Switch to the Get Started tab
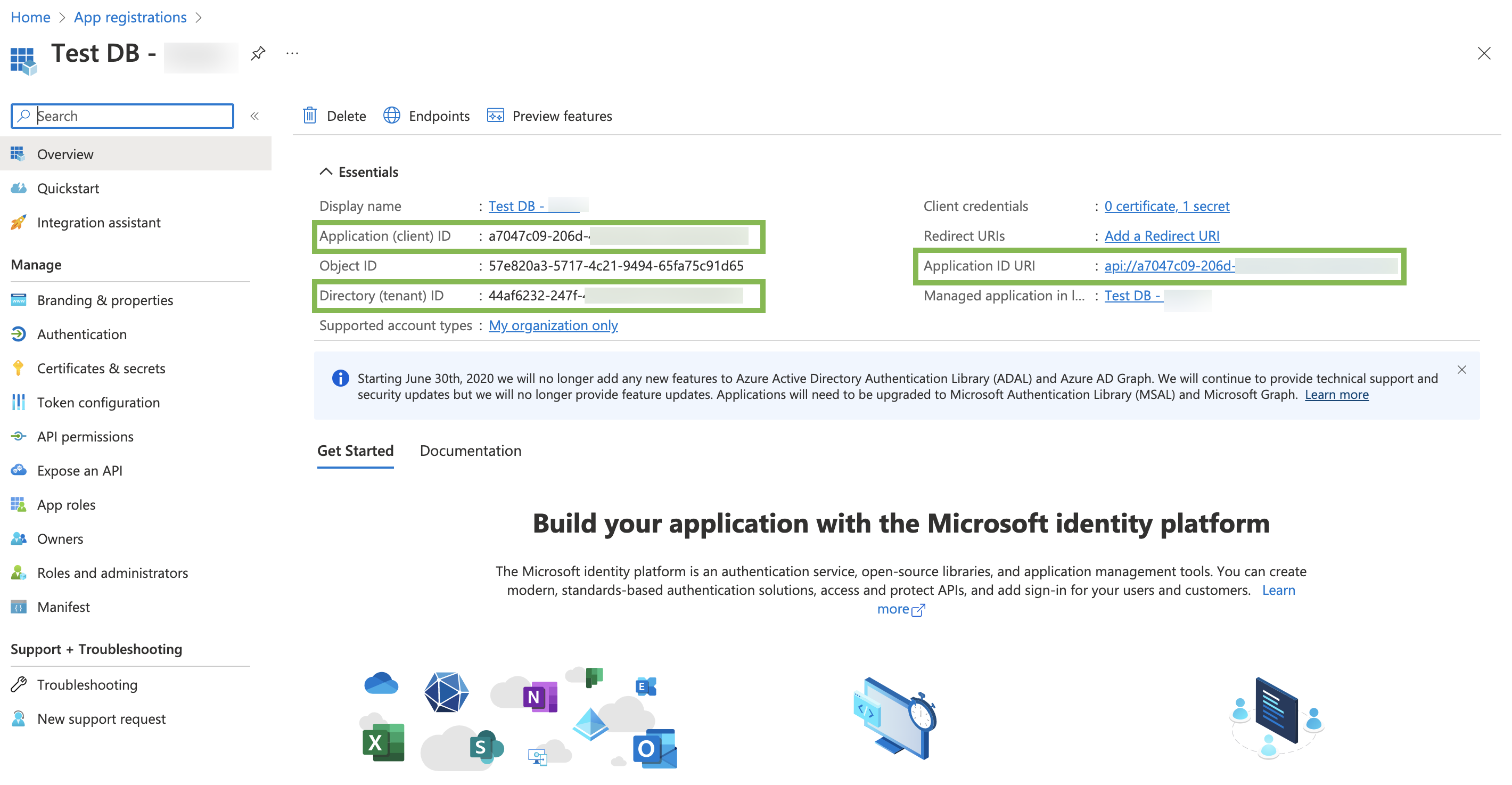 tap(355, 451)
